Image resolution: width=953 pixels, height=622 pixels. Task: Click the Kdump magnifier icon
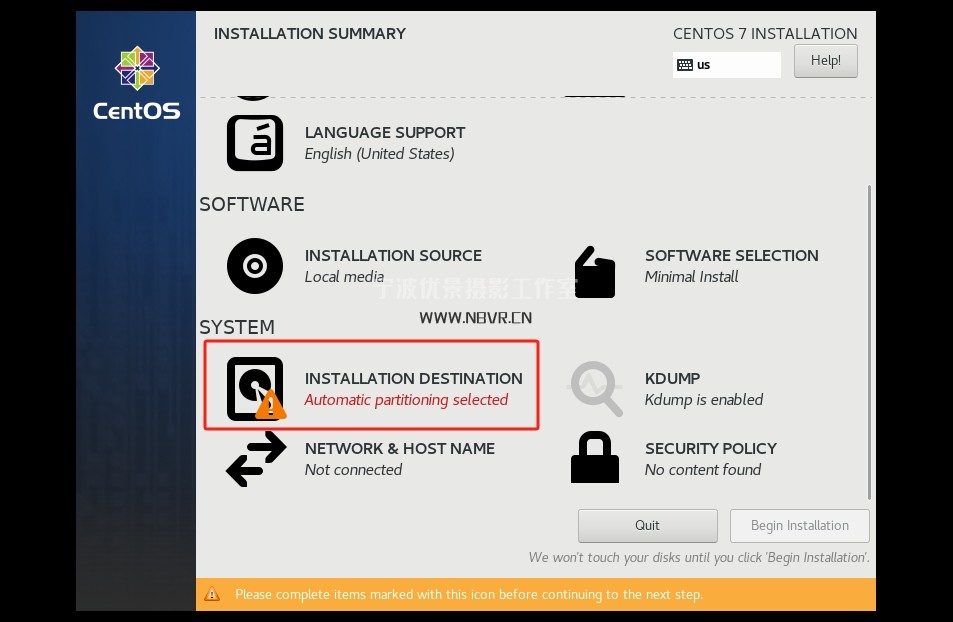click(x=596, y=389)
